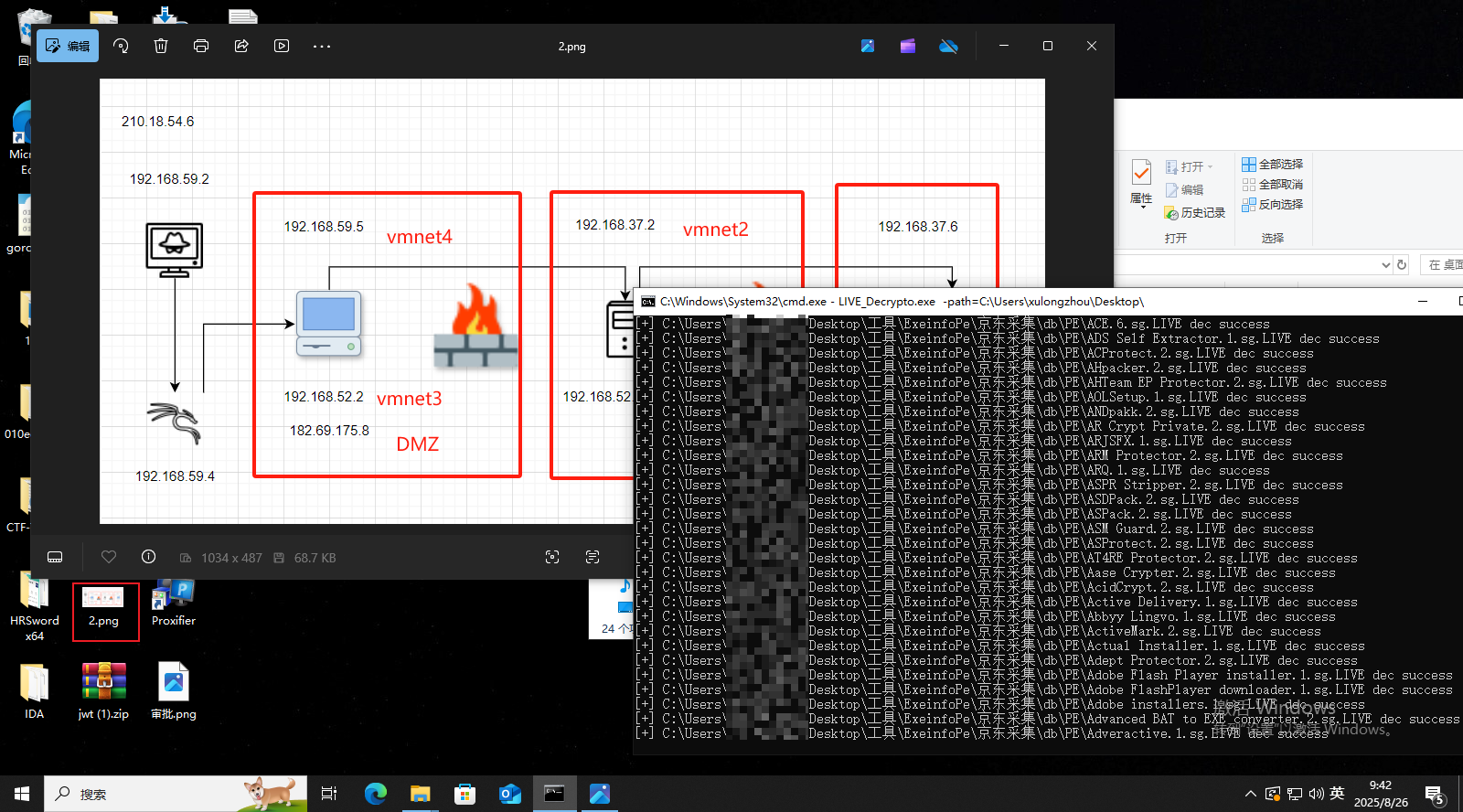Show the file info panel
1463x812 pixels.
click(x=148, y=557)
